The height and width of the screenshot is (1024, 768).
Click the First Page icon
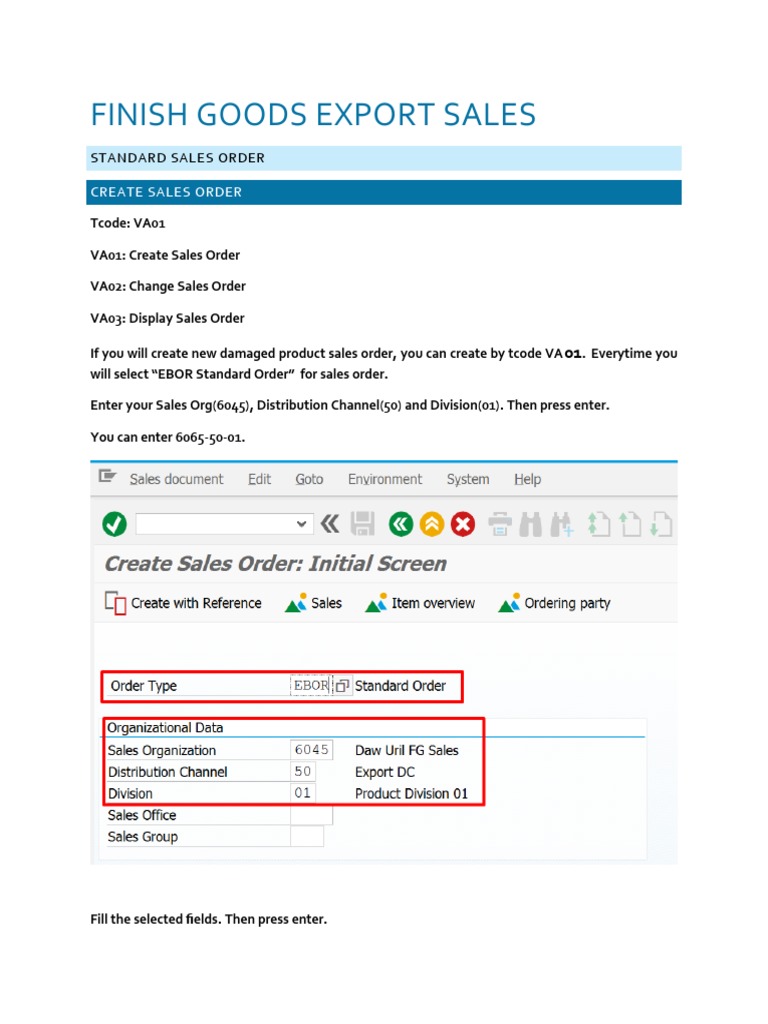pyautogui.click(x=598, y=524)
